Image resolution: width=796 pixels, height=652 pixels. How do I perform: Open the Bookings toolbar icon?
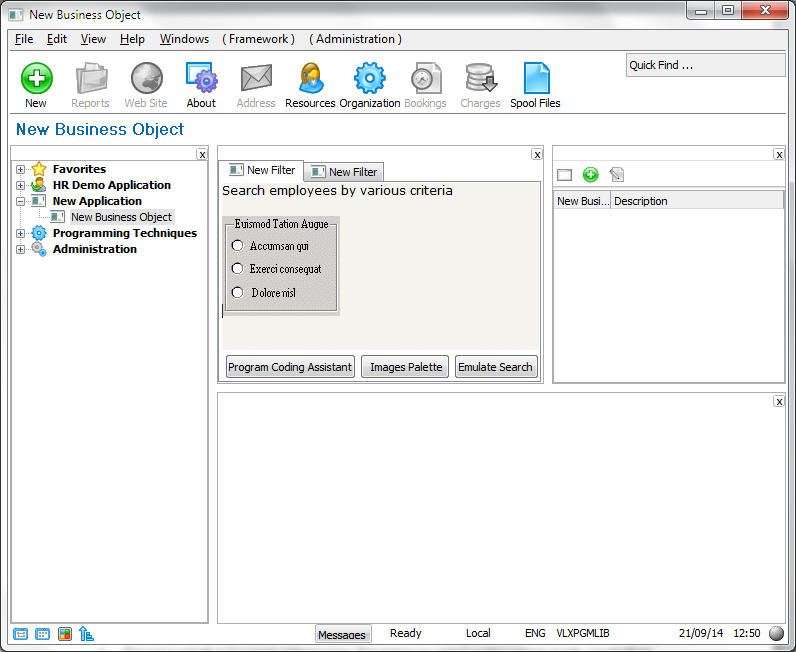[425, 79]
